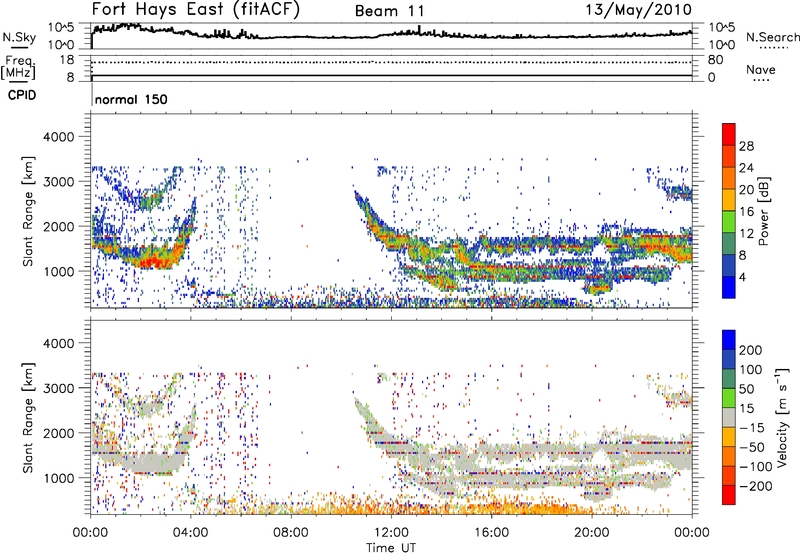Click the "16:00" time tick label

pos(491,533)
